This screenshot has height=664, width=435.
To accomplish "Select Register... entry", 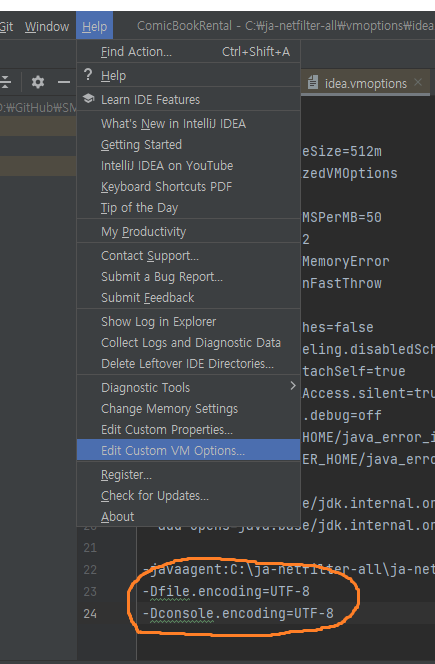I will click(x=188, y=475).
